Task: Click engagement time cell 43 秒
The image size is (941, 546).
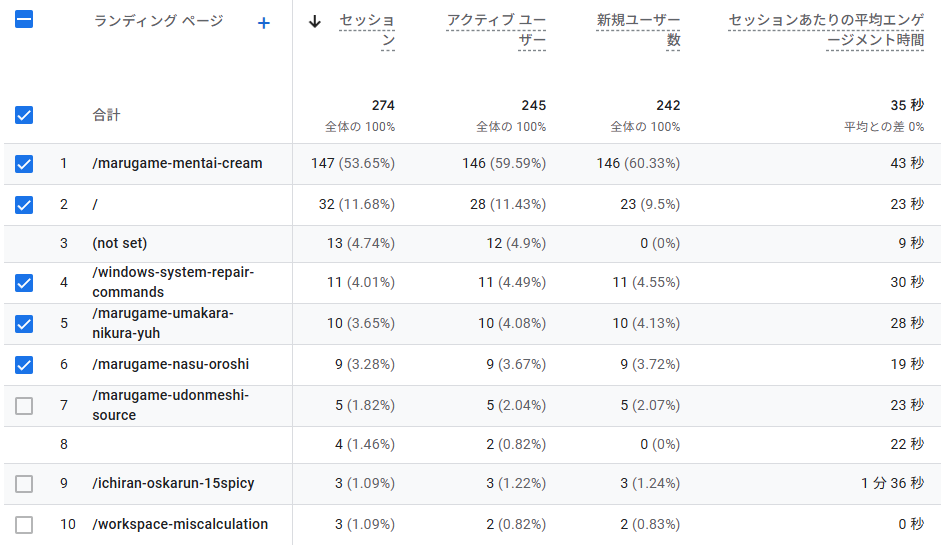Action: [x=907, y=163]
